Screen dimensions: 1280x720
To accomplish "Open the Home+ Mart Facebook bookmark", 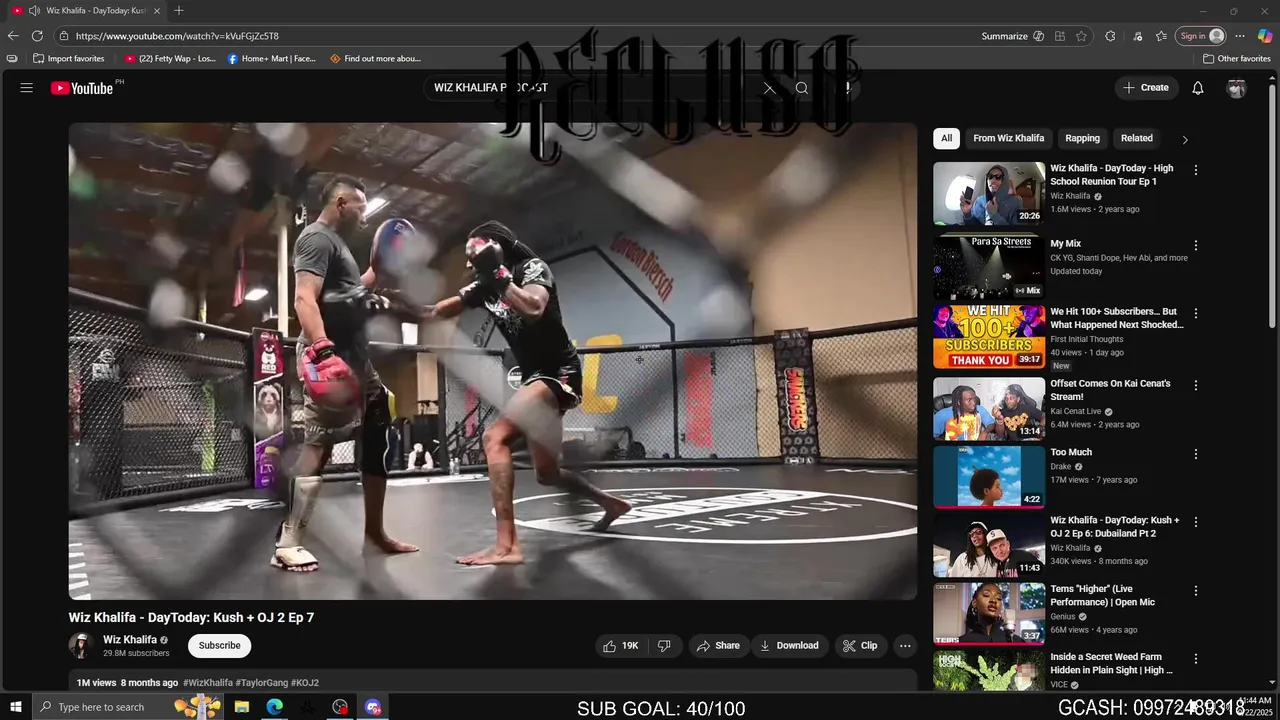I will (271, 59).
